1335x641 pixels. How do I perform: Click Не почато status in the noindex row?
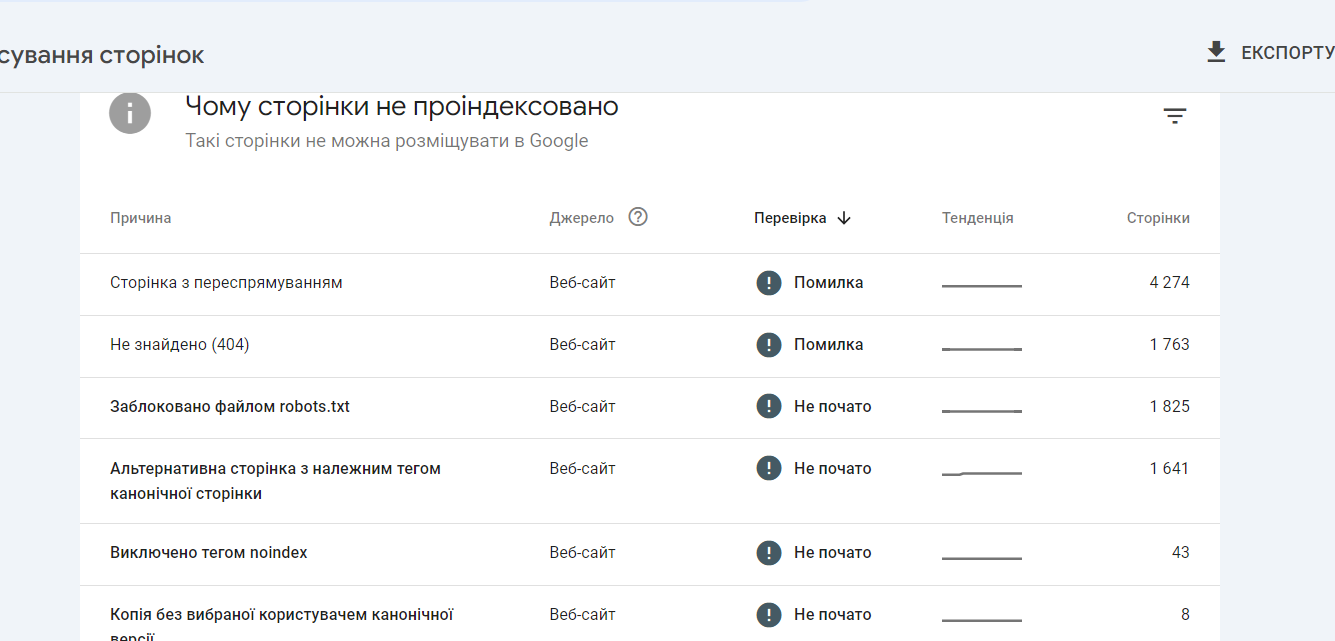[832, 553]
